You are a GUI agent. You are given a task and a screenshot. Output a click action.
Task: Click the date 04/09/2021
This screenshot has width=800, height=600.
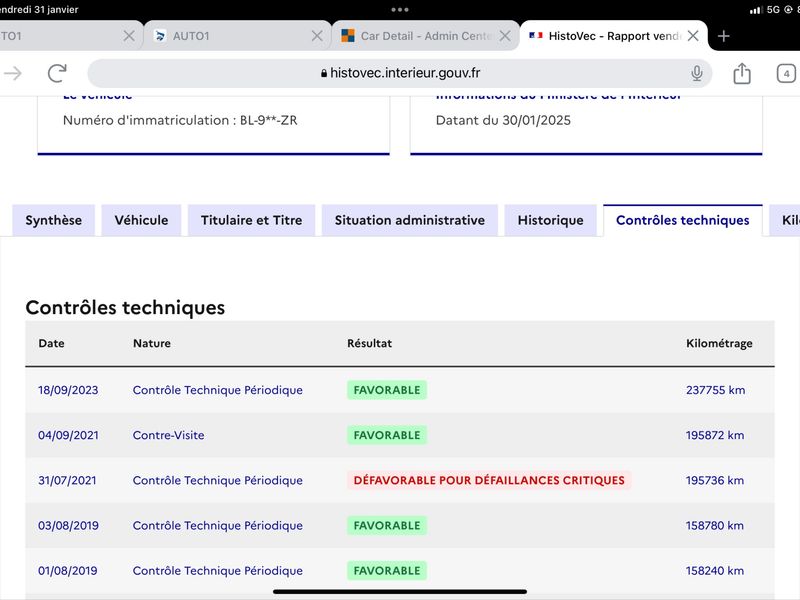tap(68, 435)
